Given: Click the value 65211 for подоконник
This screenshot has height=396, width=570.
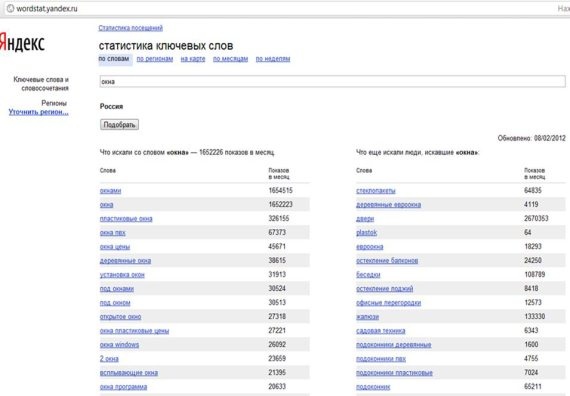Looking at the screenshot, I should coord(533,387).
